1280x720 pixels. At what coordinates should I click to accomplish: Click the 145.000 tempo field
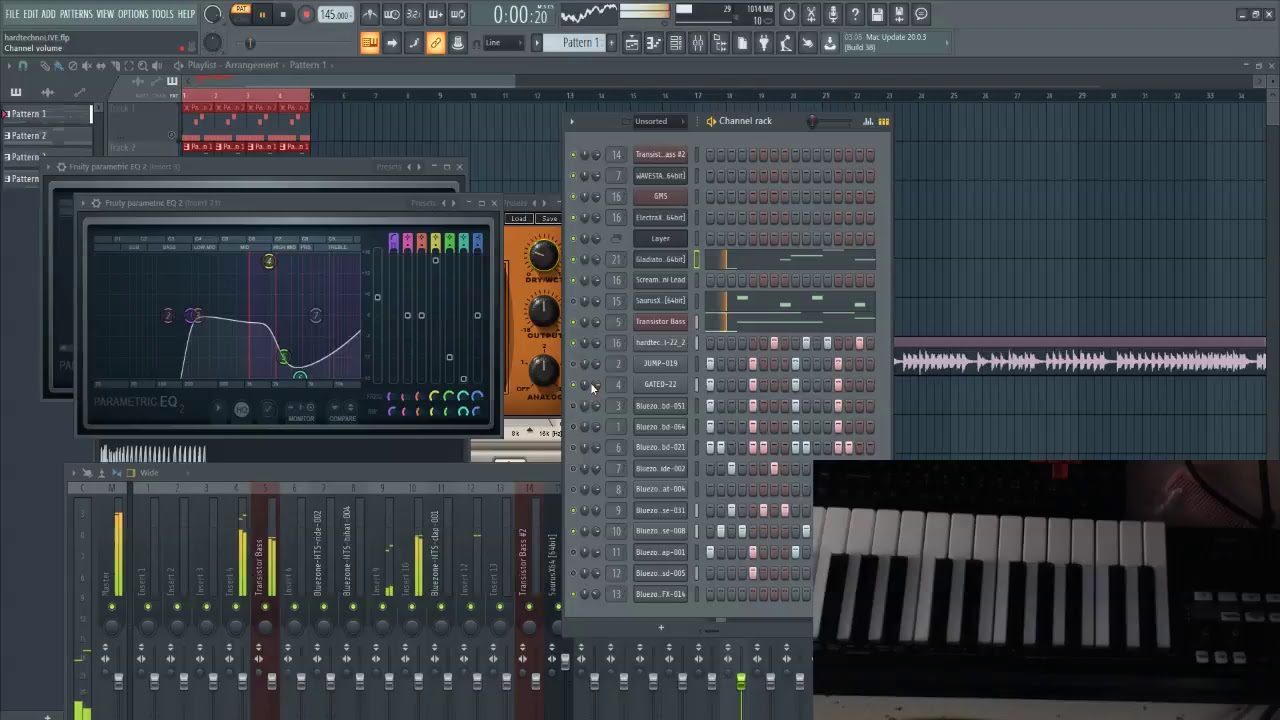tap(335, 14)
